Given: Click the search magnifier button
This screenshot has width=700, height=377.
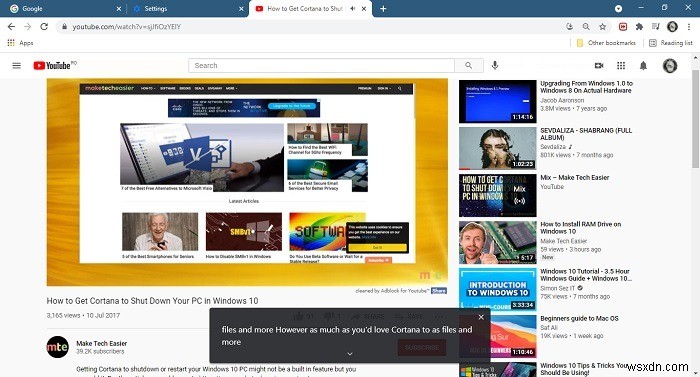Looking at the screenshot, I should tap(468, 66).
